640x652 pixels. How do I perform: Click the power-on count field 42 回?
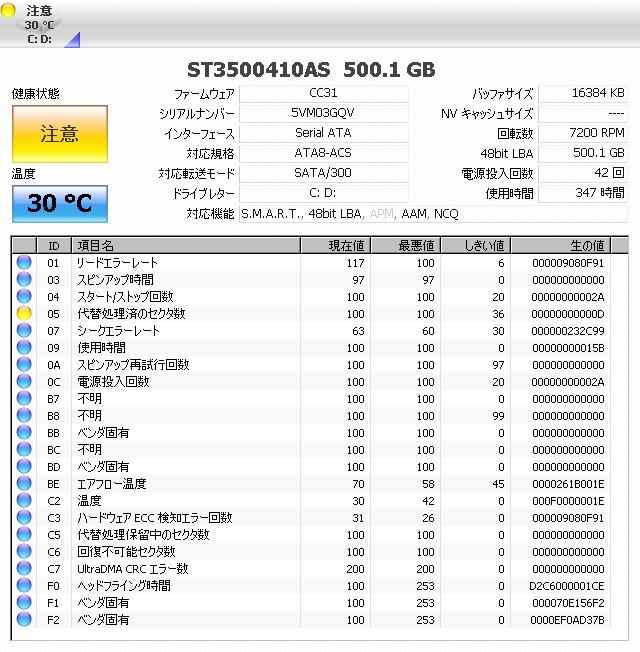click(583, 173)
